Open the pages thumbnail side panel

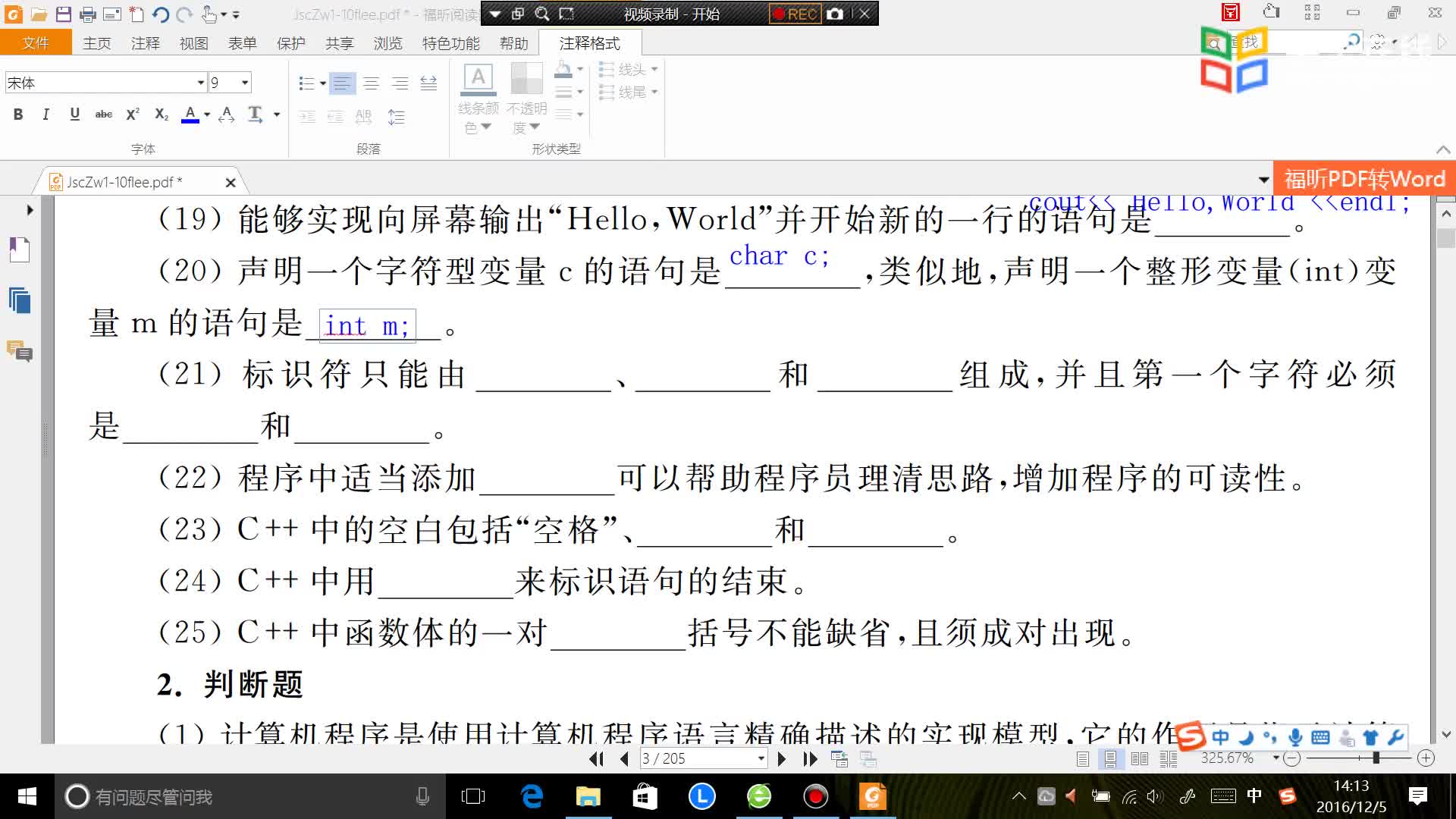point(20,300)
